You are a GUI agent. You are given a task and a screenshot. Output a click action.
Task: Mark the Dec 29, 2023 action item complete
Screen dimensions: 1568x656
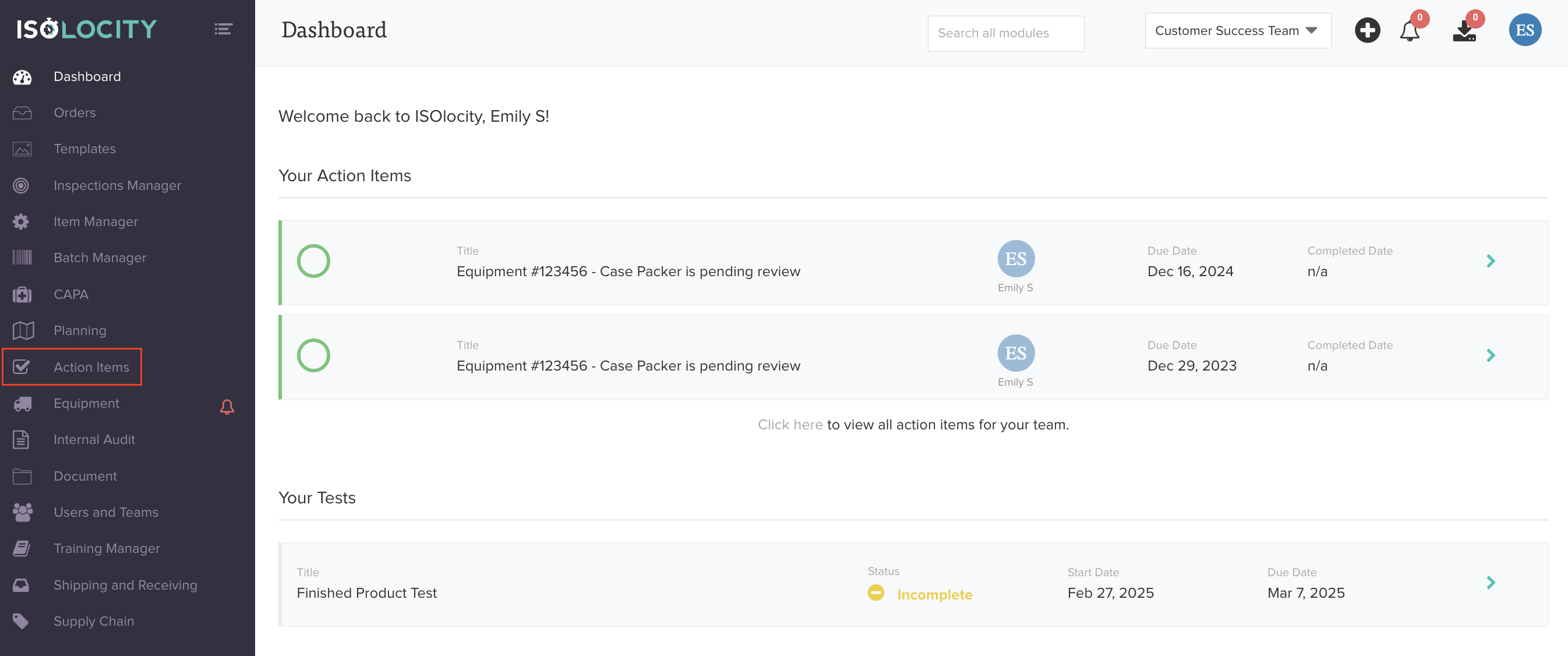(x=313, y=356)
